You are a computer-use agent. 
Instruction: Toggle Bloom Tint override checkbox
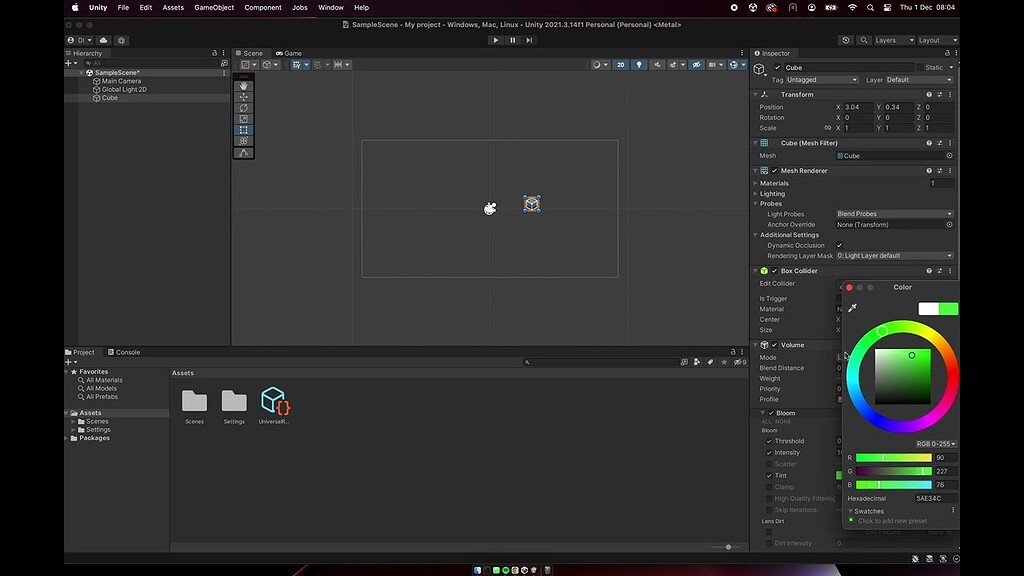769,475
